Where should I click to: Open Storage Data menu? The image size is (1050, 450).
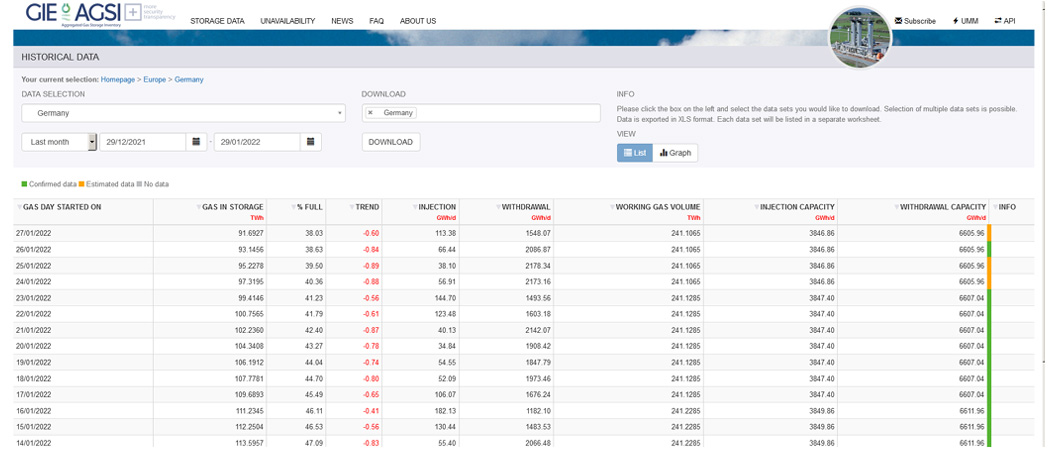pyautogui.click(x=217, y=21)
